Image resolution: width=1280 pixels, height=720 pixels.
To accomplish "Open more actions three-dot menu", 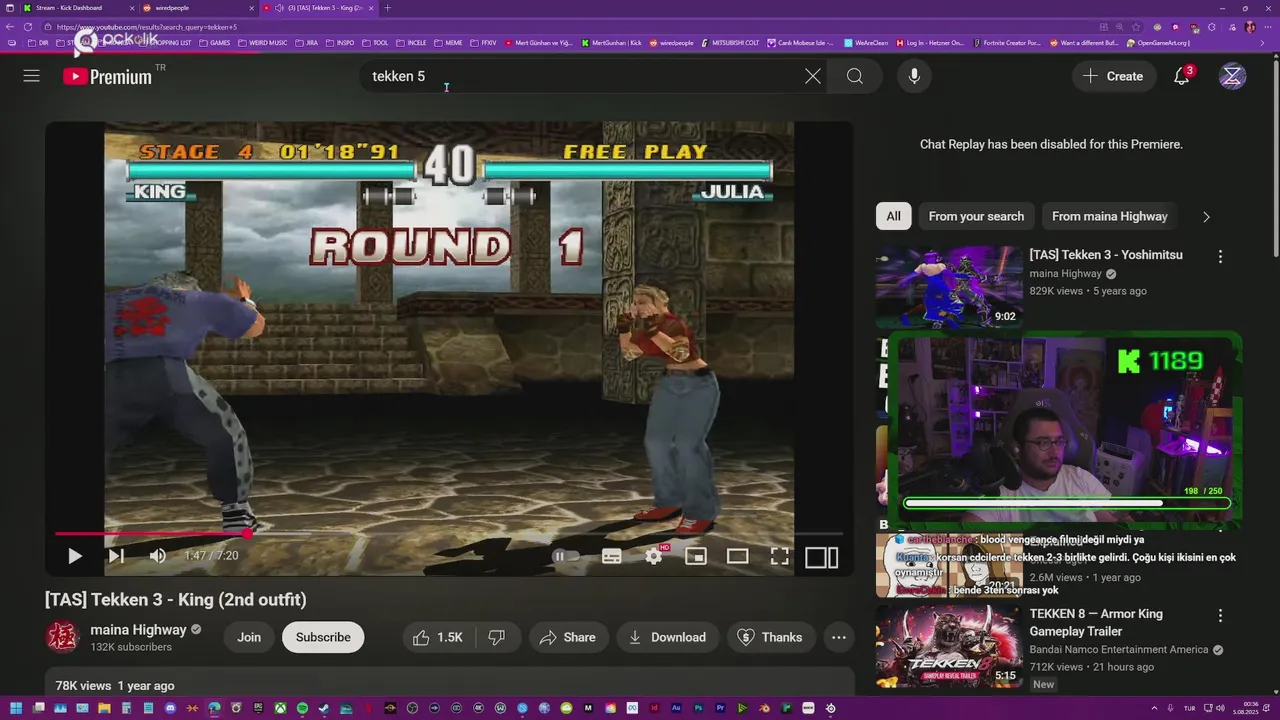I will click(839, 637).
